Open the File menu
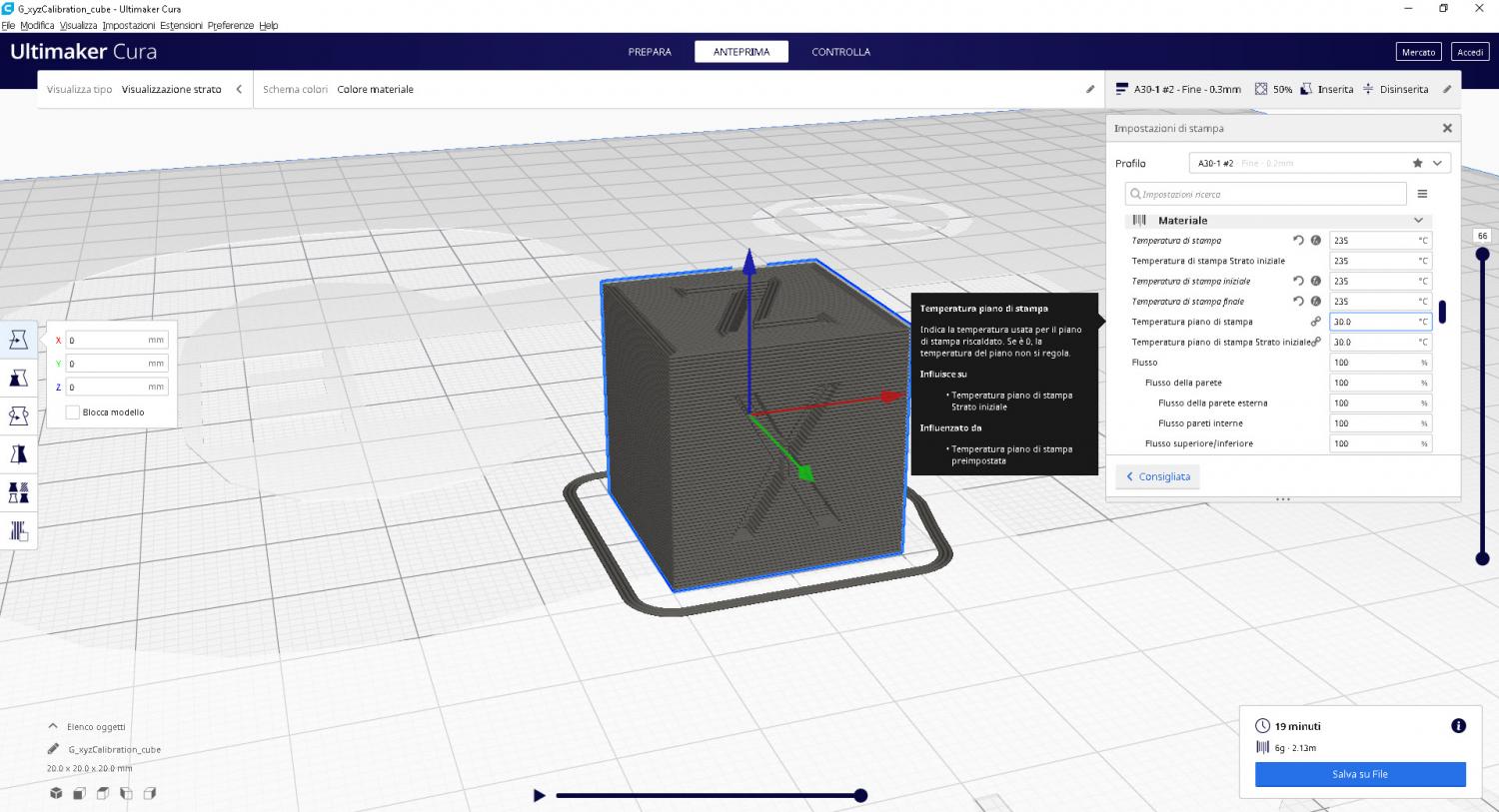This screenshot has width=1499, height=812. pos(8,25)
